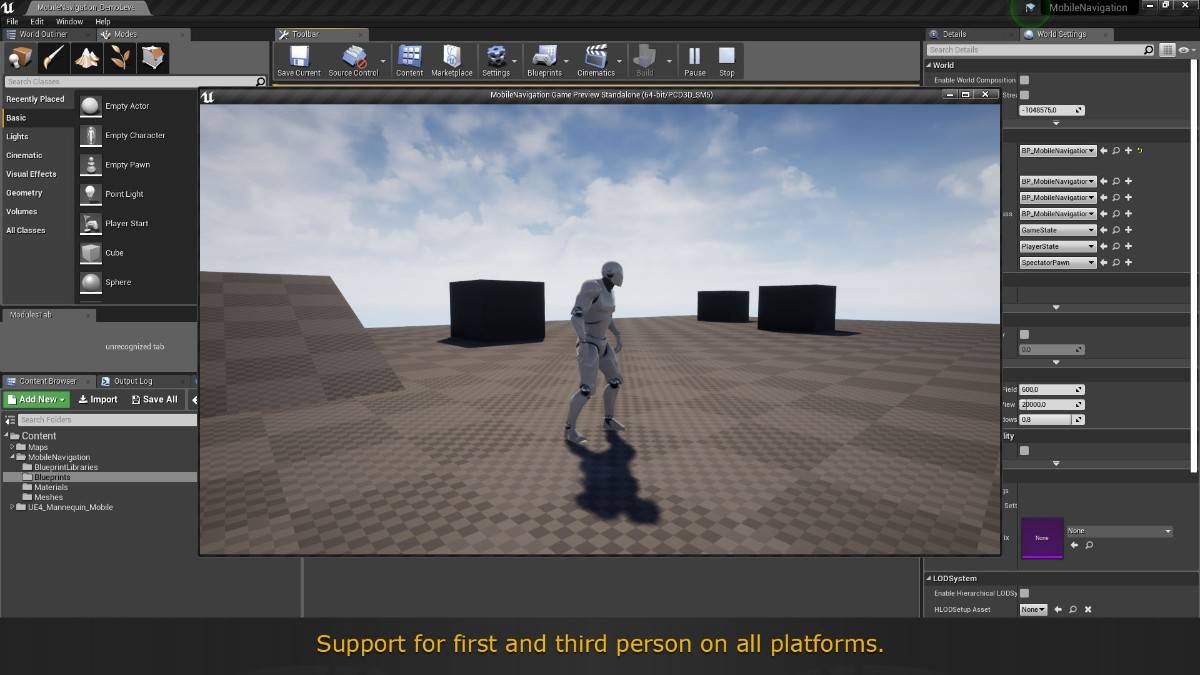The width and height of the screenshot is (1200, 675).
Task: Click the Import button
Action: point(98,399)
